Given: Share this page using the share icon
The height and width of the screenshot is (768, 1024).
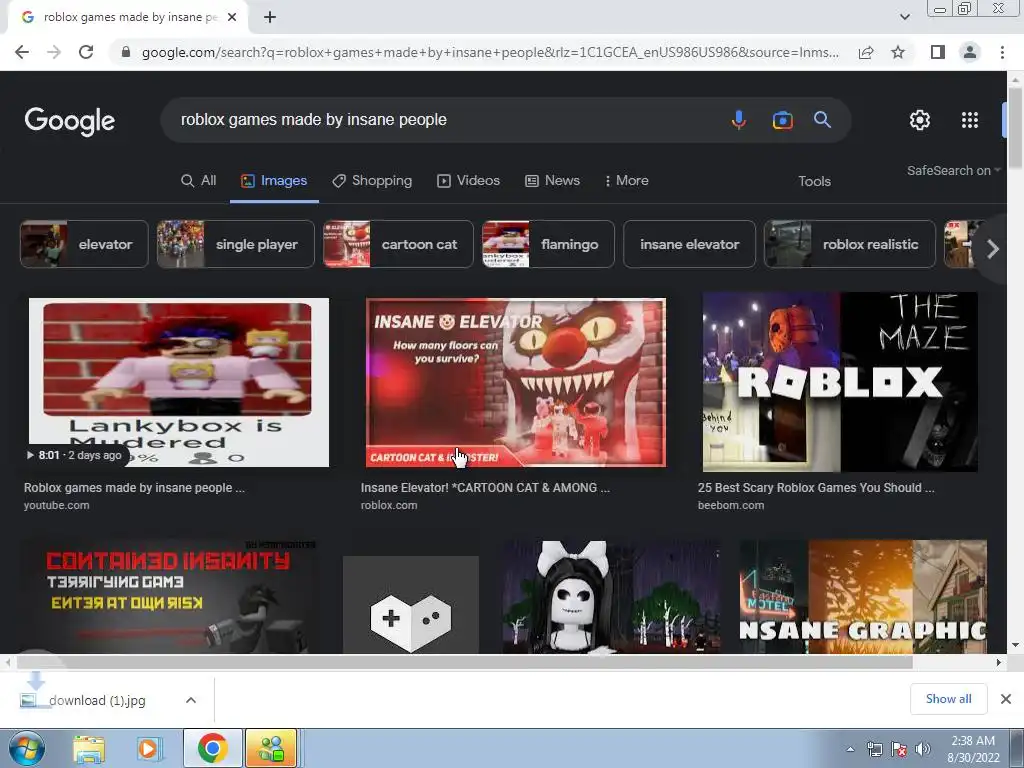Looking at the screenshot, I should (866, 52).
